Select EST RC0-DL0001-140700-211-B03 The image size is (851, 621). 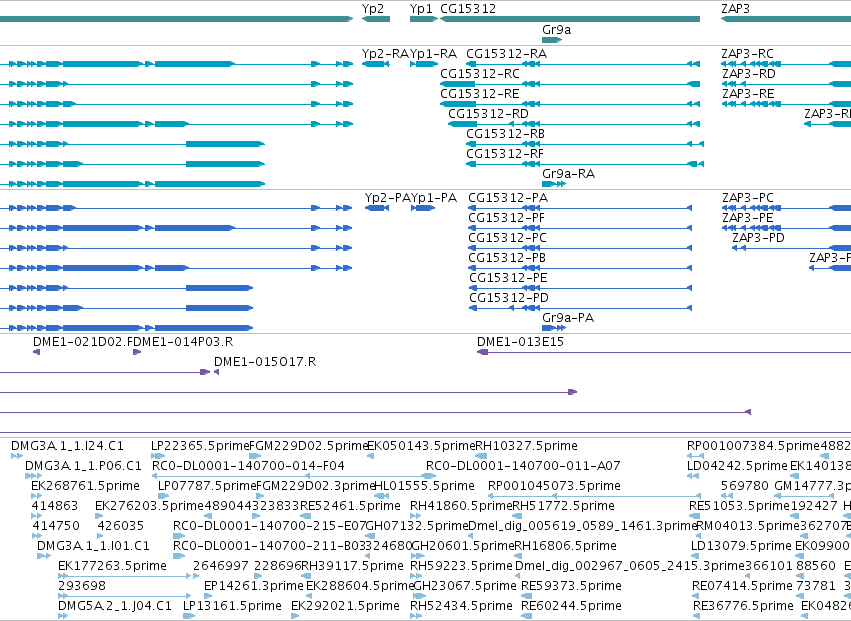point(269,546)
